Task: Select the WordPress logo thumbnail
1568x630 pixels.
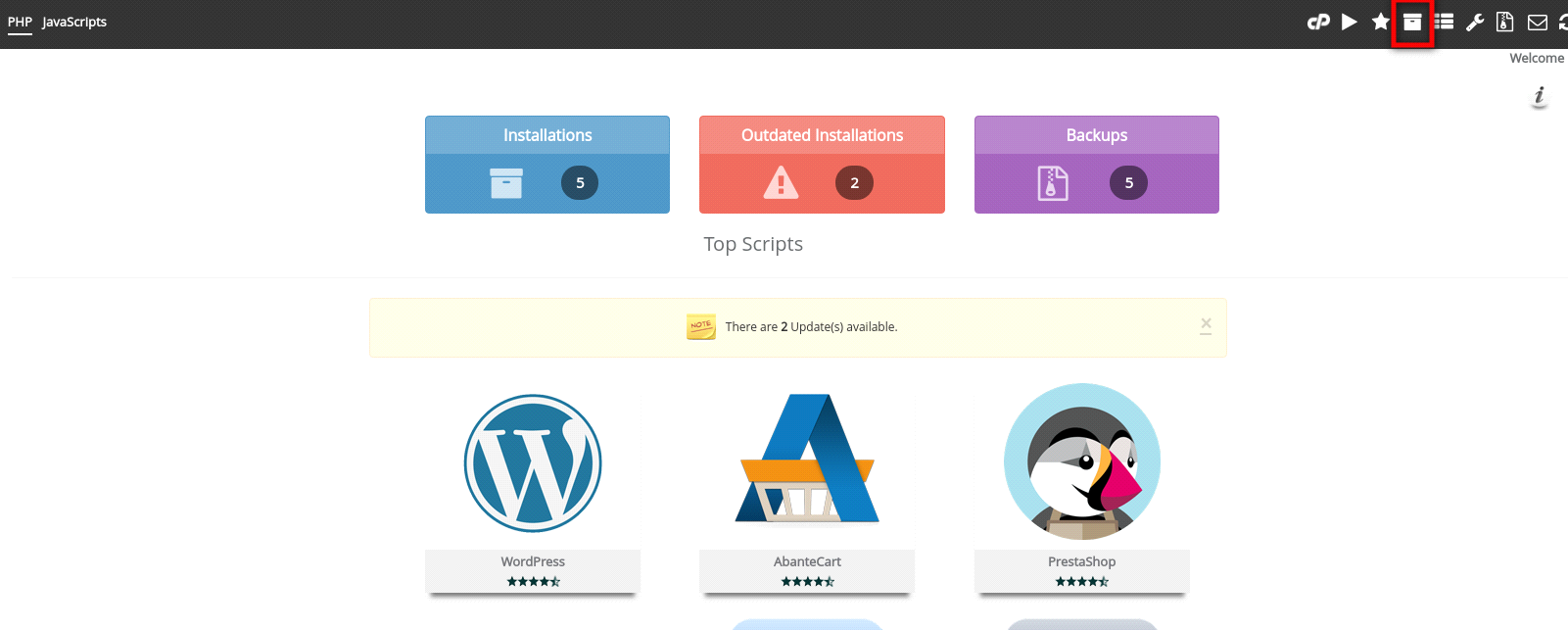Action: click(533, 462)
